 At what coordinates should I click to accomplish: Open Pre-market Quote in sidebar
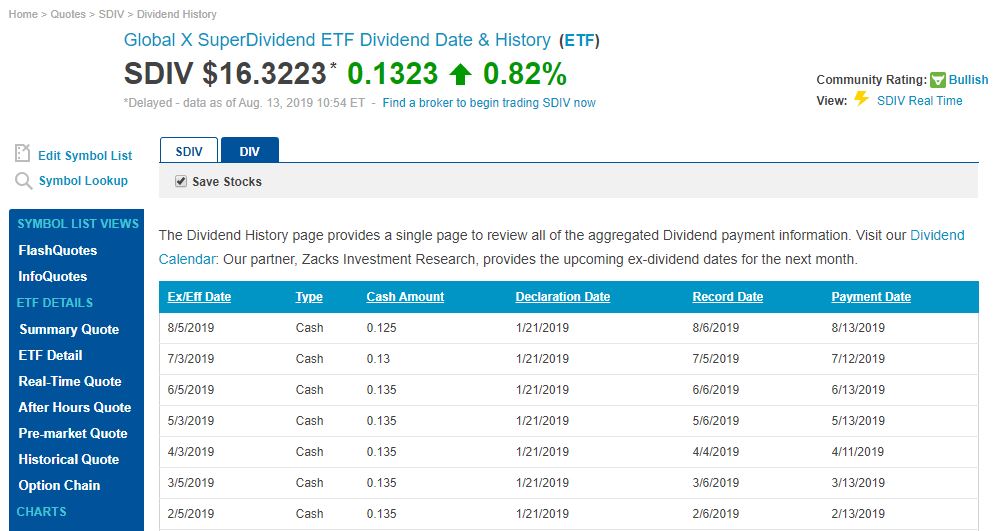point(73,433)
